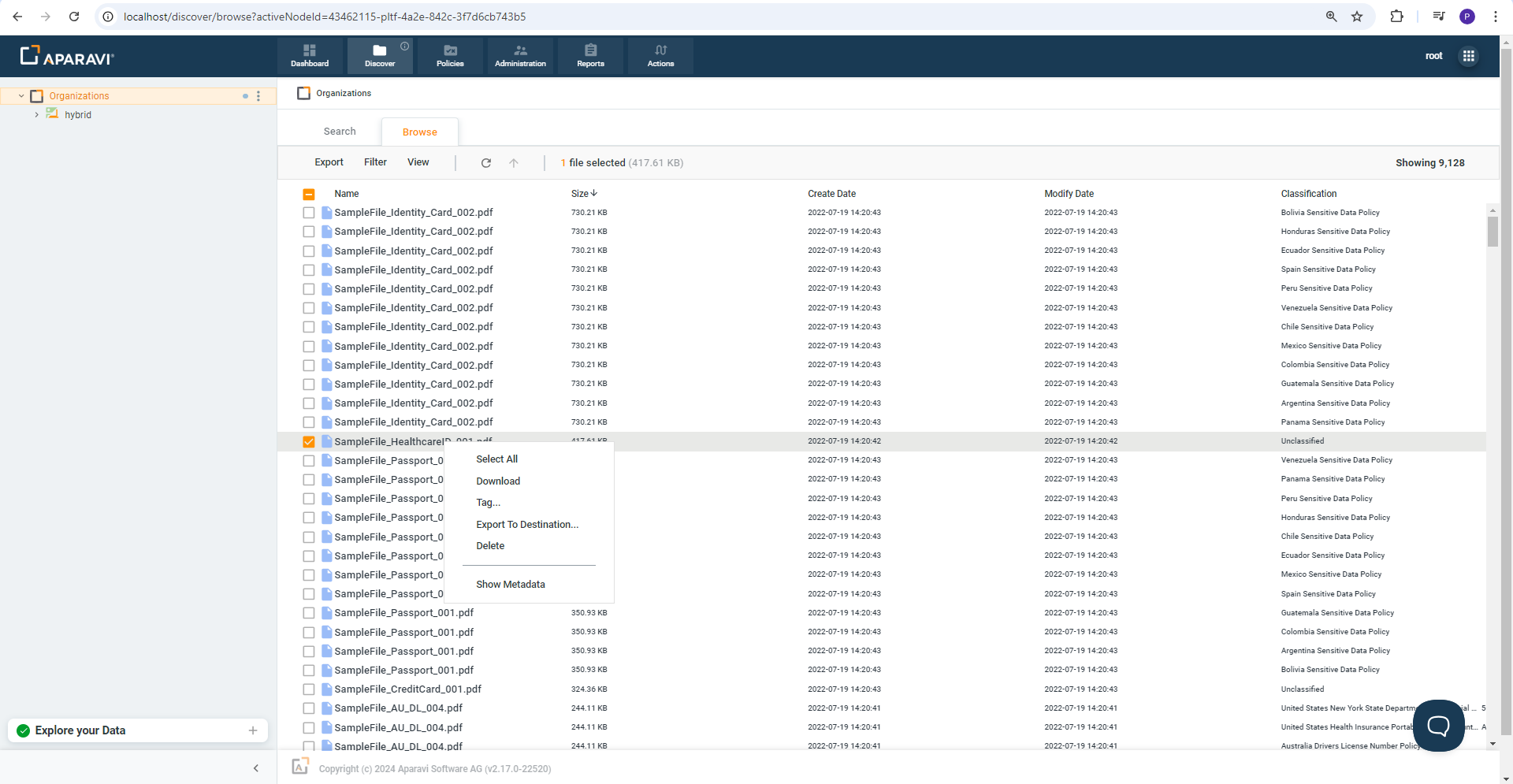Select Show Metadata in context menu
1513x784 pixels.
pyautogui.click(x=510, y=585)
